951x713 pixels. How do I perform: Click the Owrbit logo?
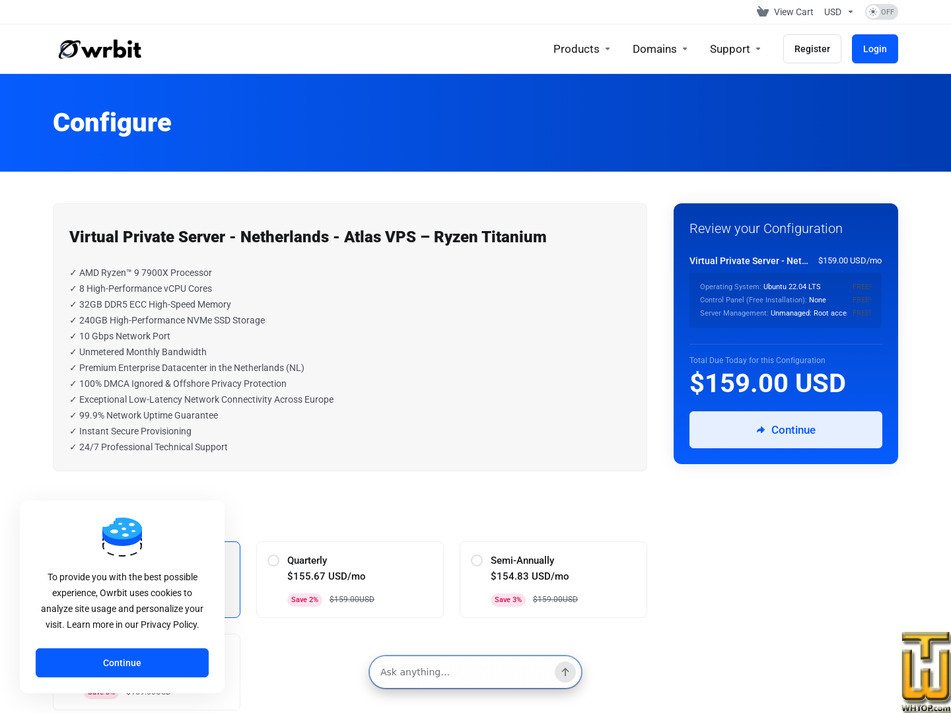[x=100, y=49]
